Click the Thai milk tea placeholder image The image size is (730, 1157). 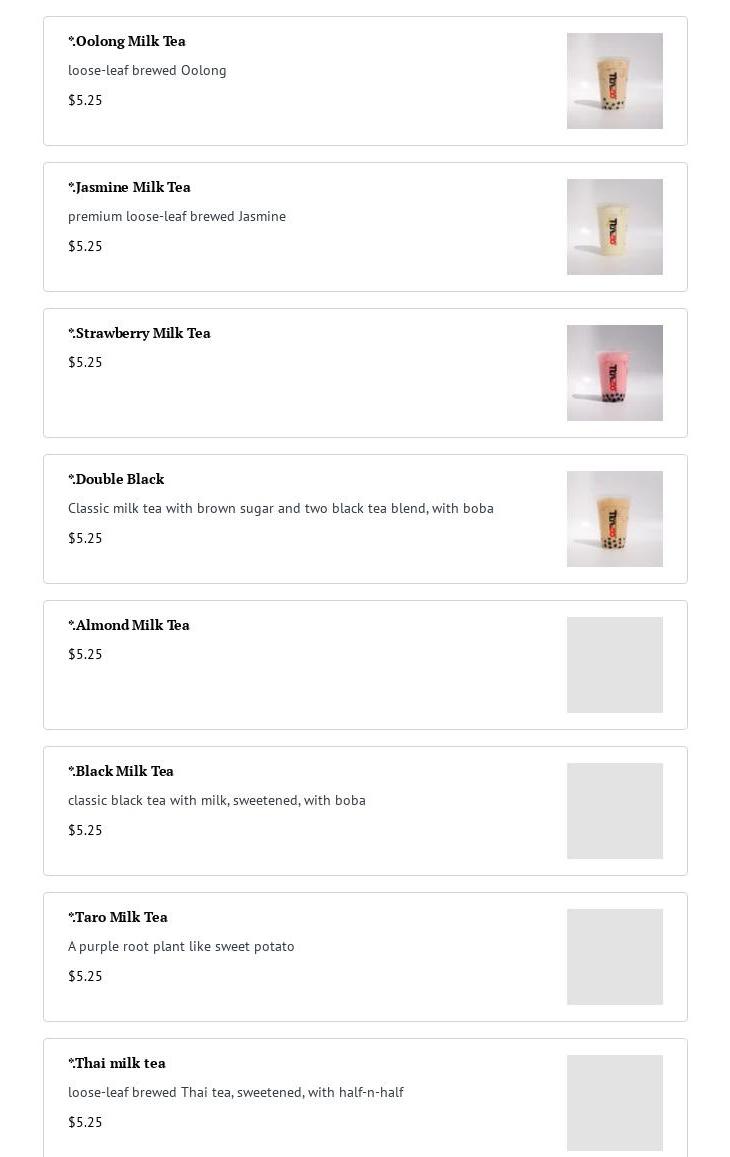click(x=614, y=1103)
